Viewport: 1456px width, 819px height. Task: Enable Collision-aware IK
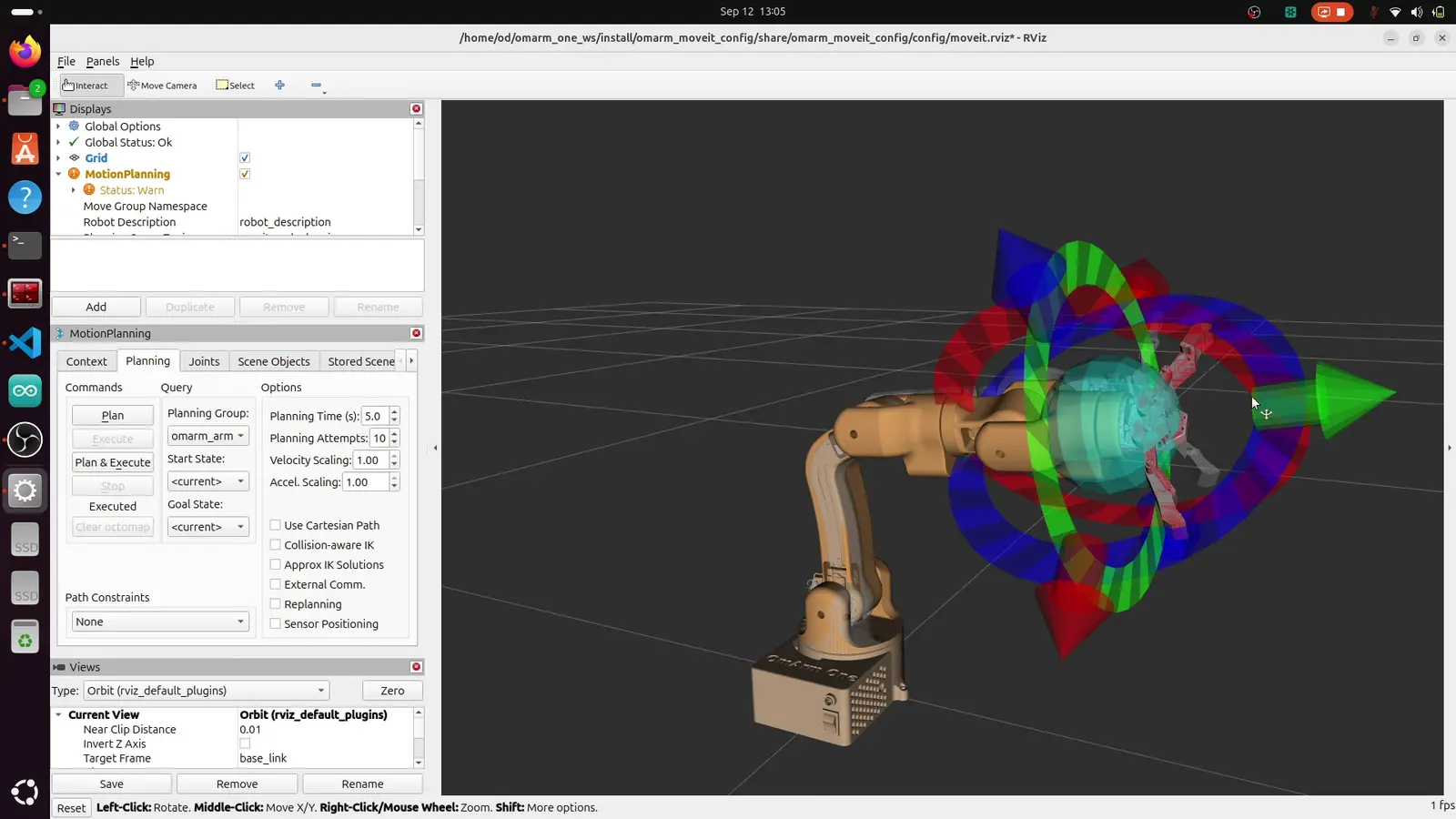point(275,545)
